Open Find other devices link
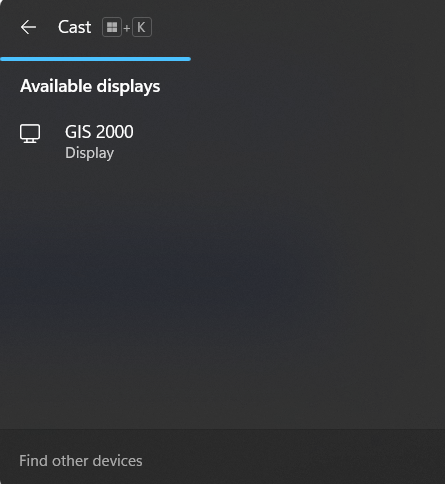The height and width of the screenshot is (484, 445). pos(81,461)
